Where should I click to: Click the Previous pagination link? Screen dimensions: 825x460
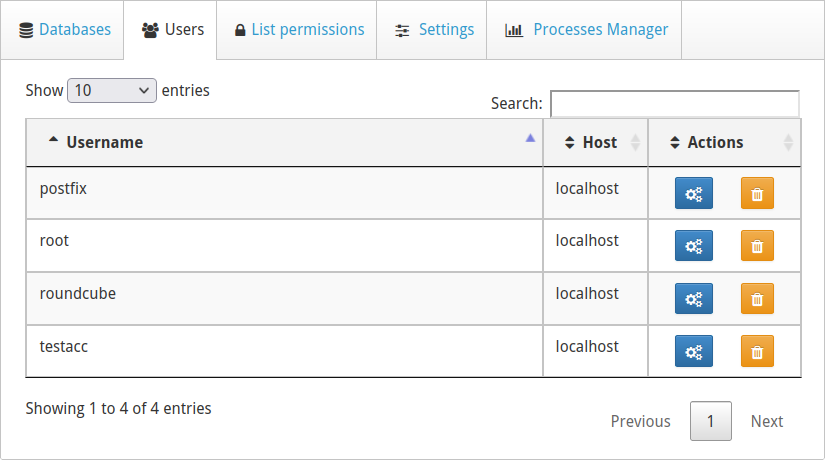pyautogui.click(x=640, y=421)
